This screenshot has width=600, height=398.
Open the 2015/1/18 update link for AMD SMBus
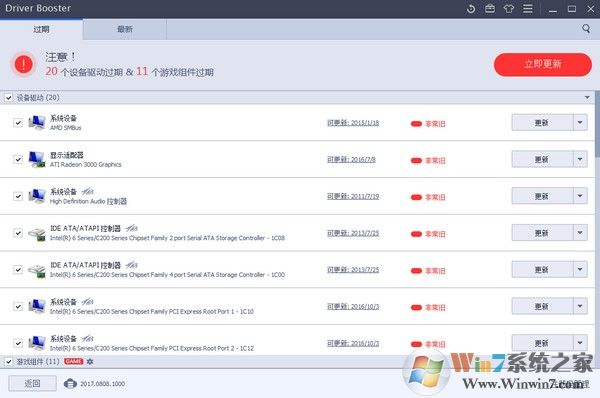(353, 123)
